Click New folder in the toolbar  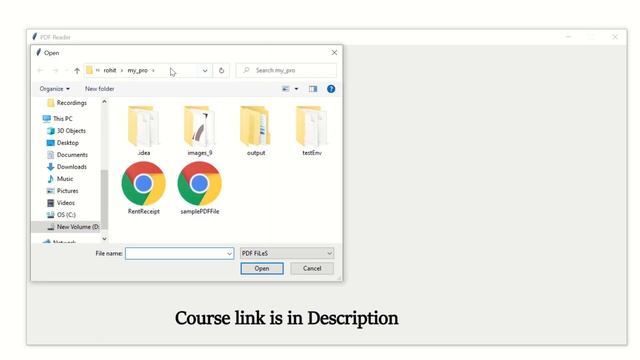(x=100, y=89)
